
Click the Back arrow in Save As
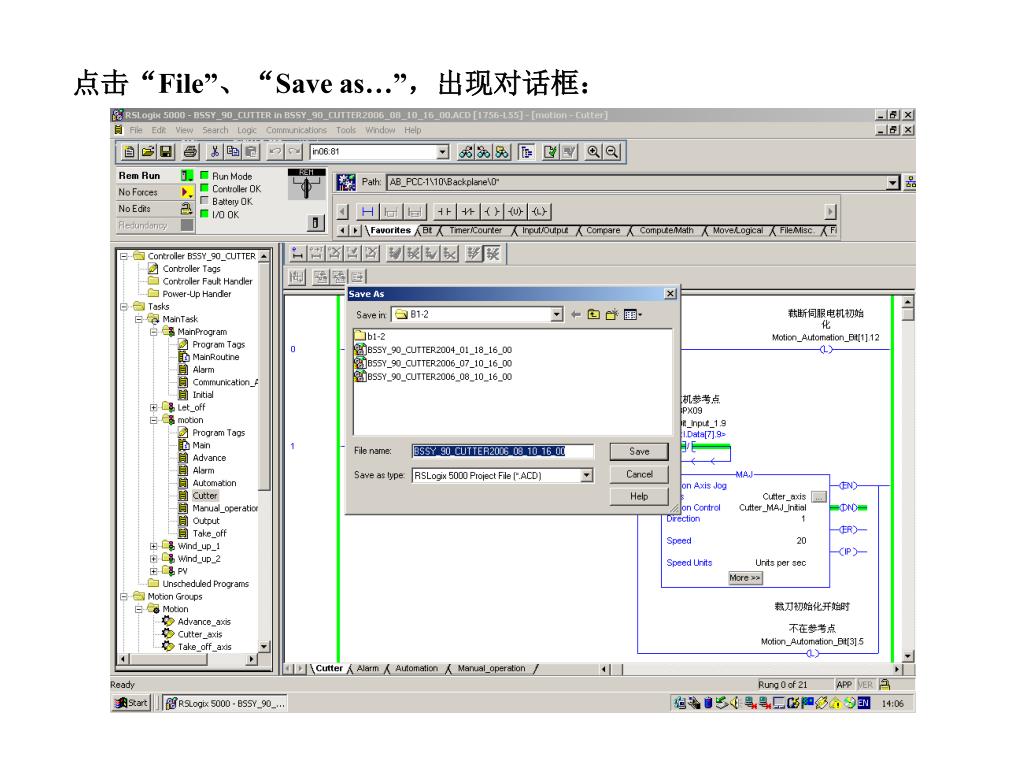pos(575,315)
